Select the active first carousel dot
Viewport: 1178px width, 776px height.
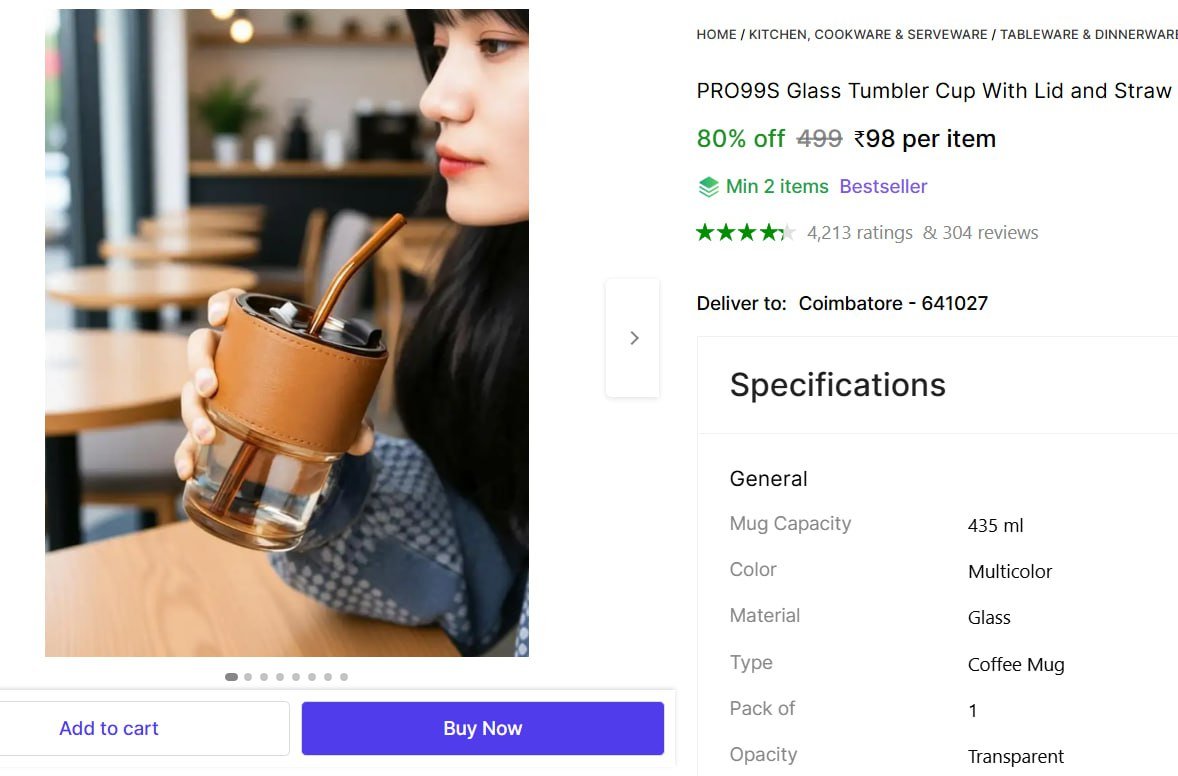(x=231, y=676)
